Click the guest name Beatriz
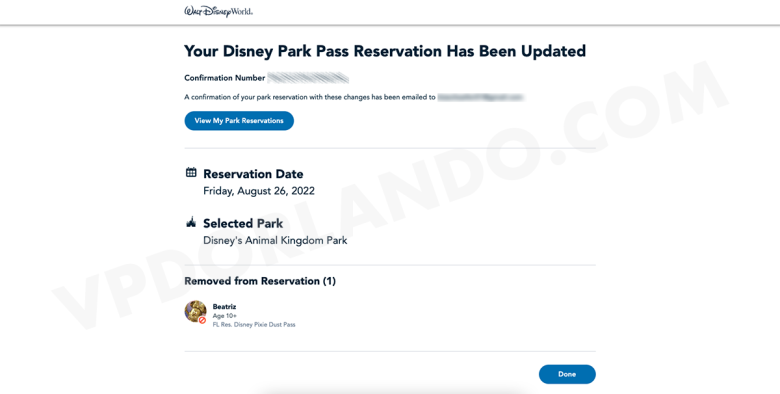This screenshot has width=780, height=394. pyautogui.click(x=224, y=307)
